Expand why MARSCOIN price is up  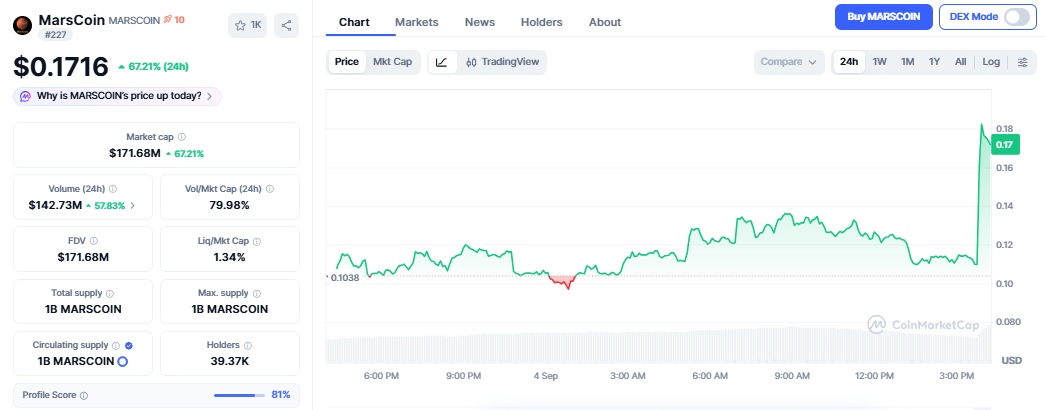[x=117, y=96]
